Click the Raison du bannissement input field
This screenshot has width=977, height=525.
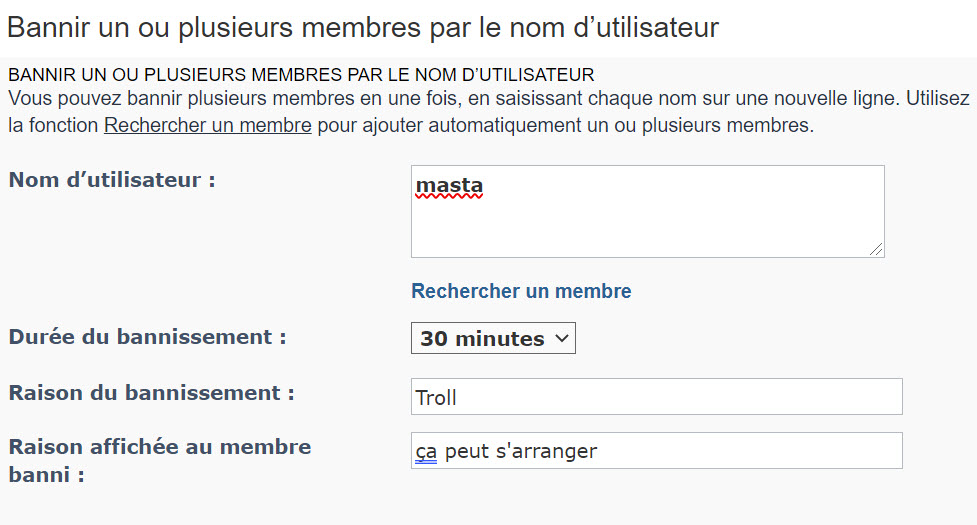tap(656, 397)
